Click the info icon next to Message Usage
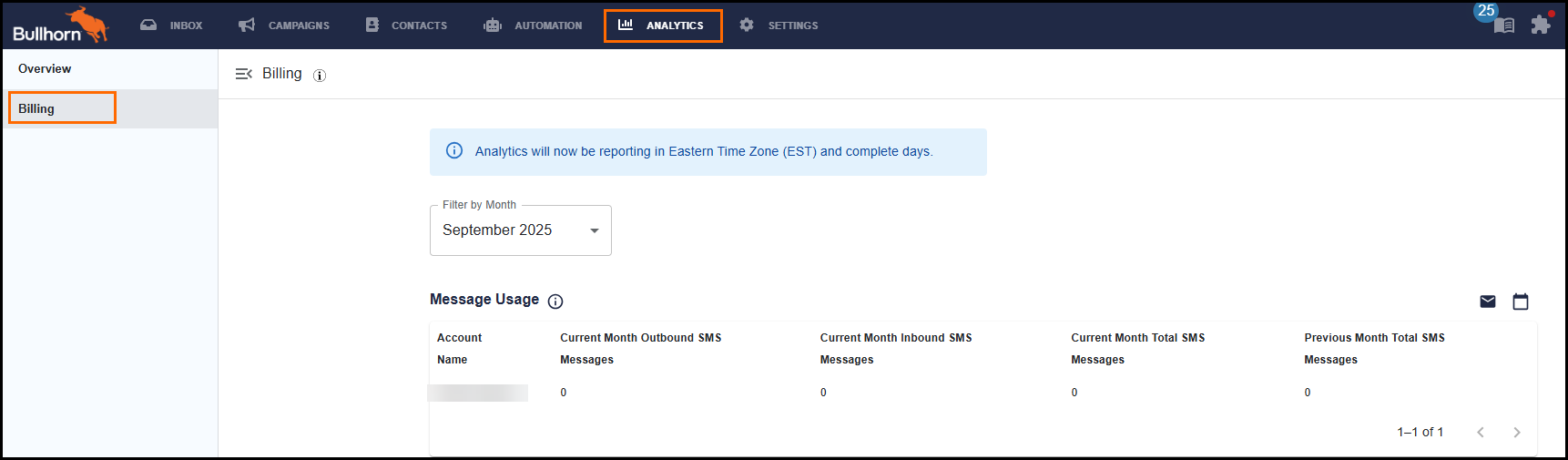This screenshot has width=1568, height=460. (x=555, y=302)
